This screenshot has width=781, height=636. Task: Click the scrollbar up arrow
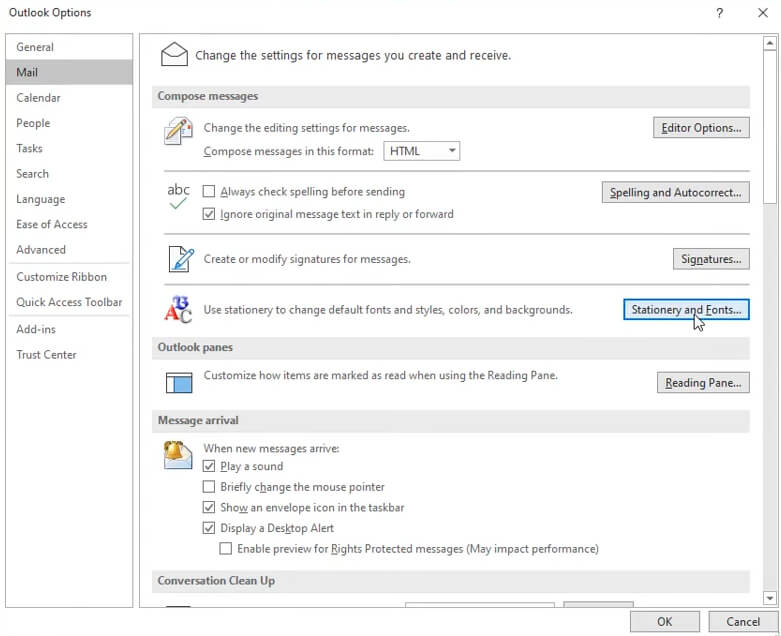770,43
